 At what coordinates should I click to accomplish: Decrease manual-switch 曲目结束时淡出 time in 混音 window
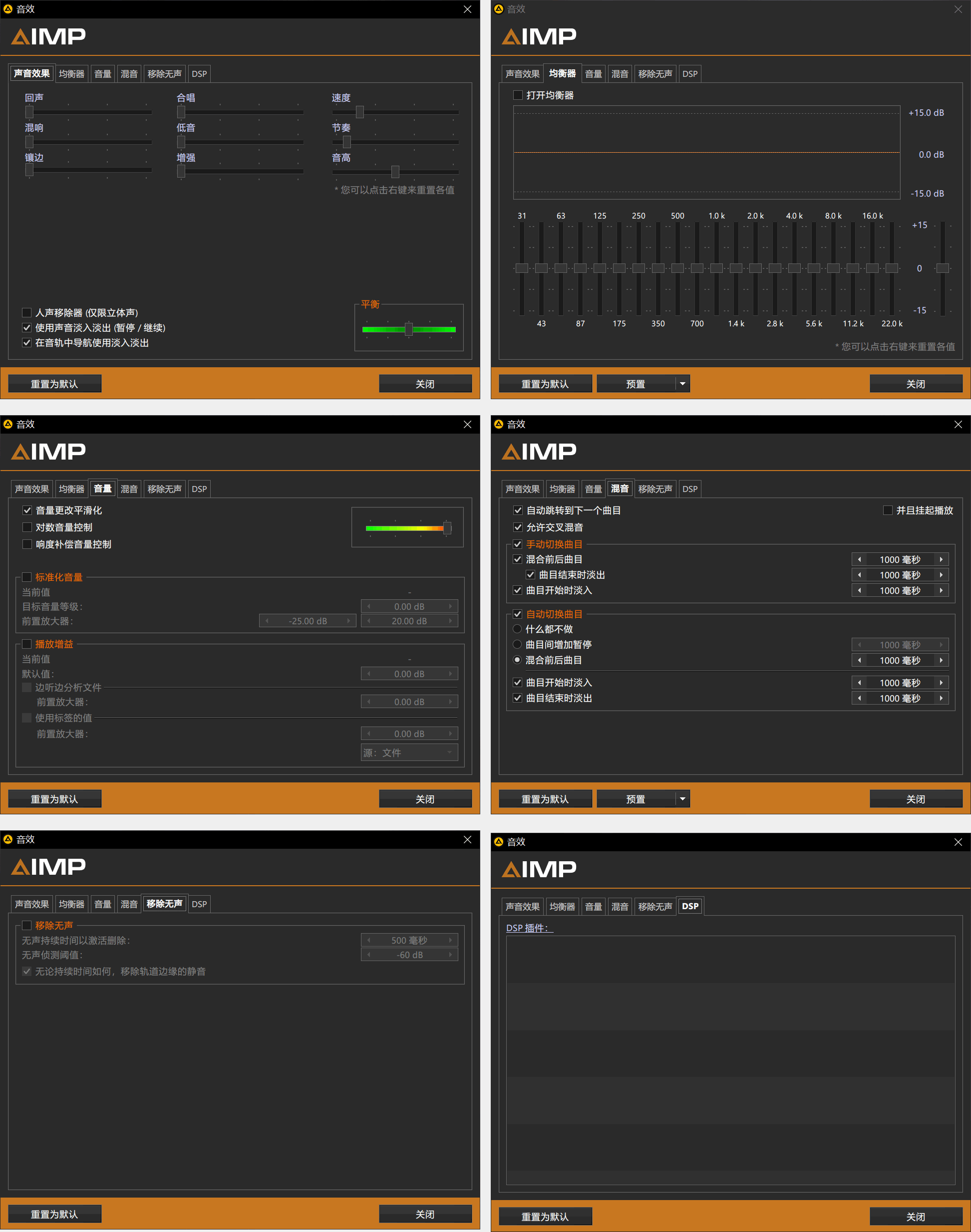point(859,574)
